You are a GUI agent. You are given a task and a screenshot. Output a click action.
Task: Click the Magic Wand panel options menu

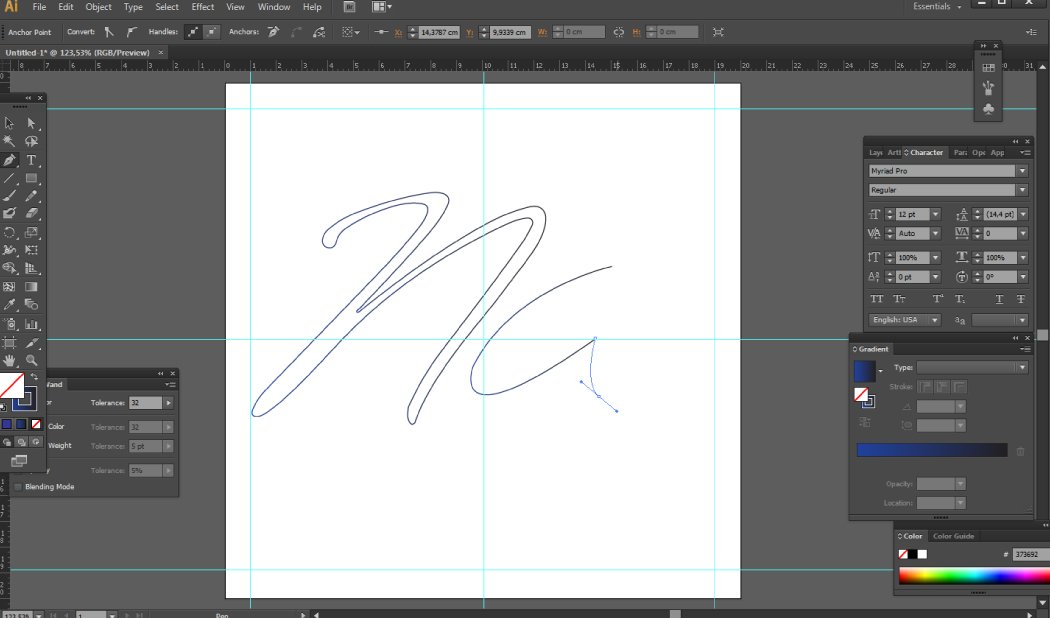point(170,385)
